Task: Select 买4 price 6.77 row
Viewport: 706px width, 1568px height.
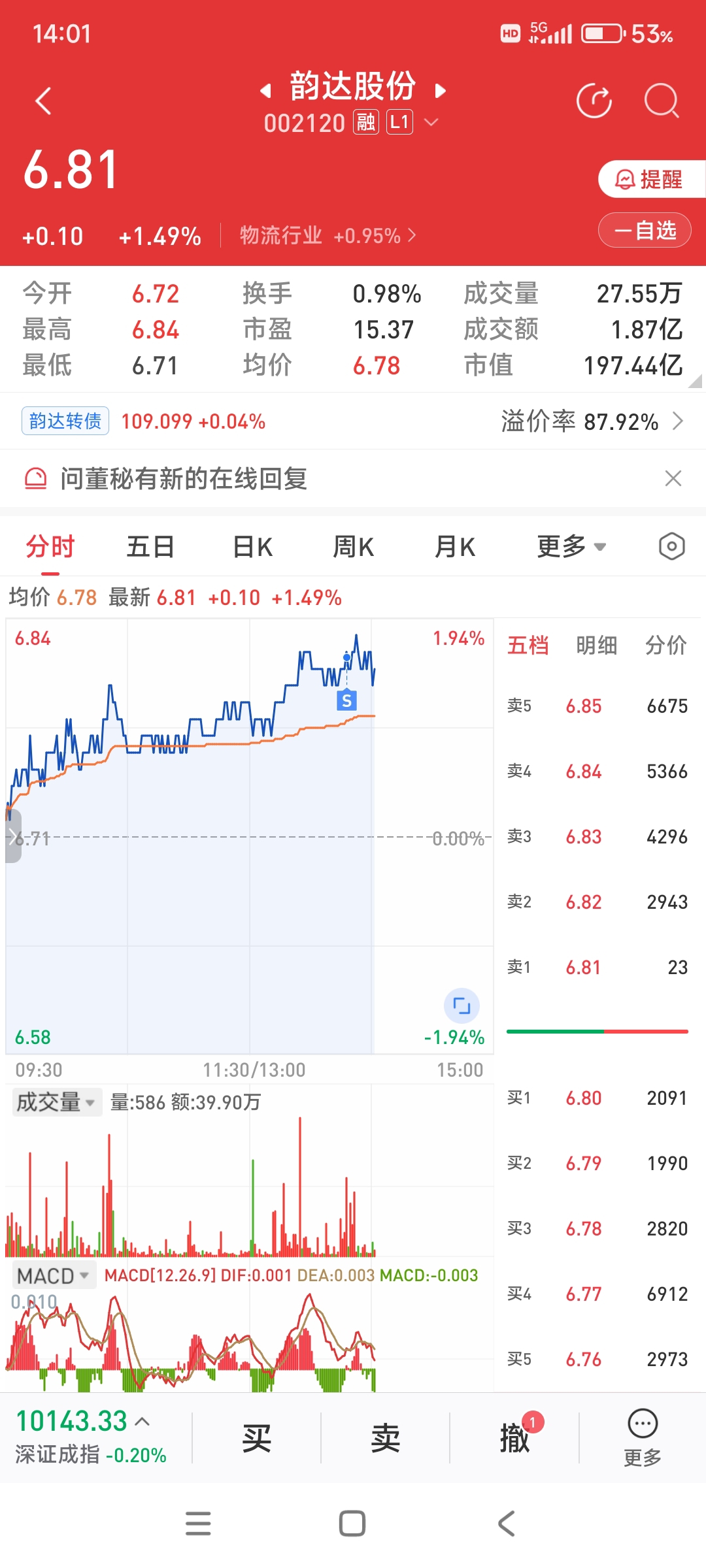Action: pos(597,1294)
